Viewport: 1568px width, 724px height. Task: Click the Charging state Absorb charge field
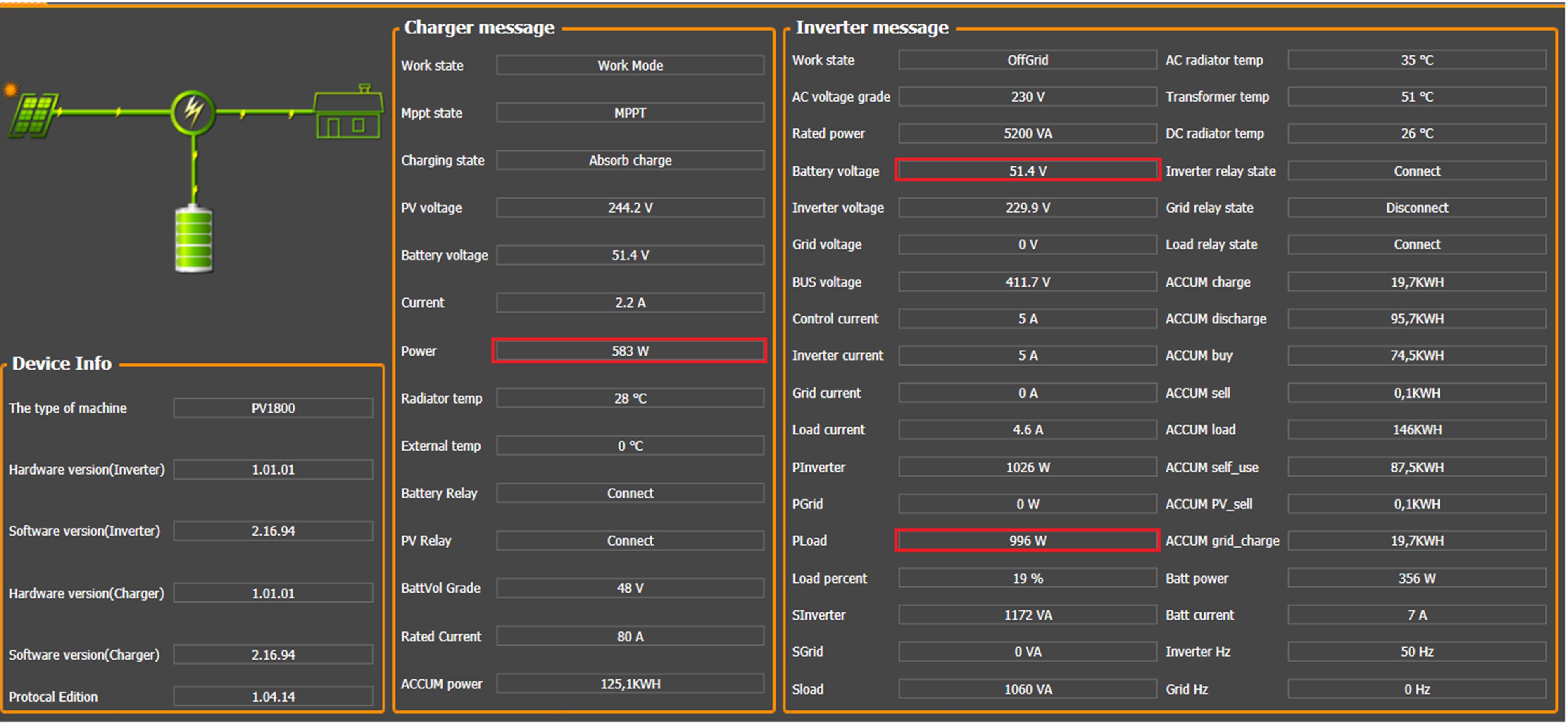pyautogui.click(x=629, y=161)
